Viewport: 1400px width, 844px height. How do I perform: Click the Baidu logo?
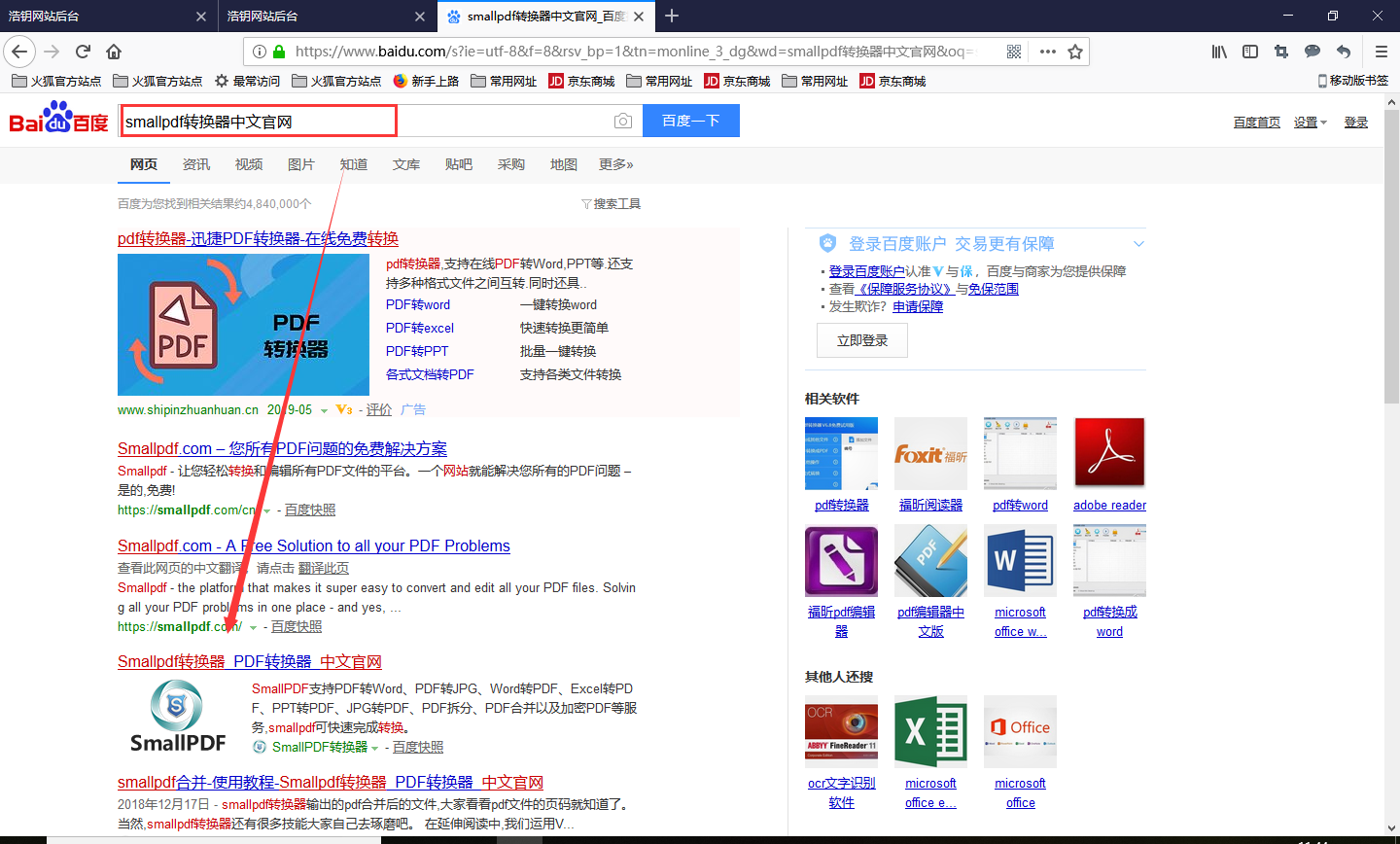click(59, 118)
